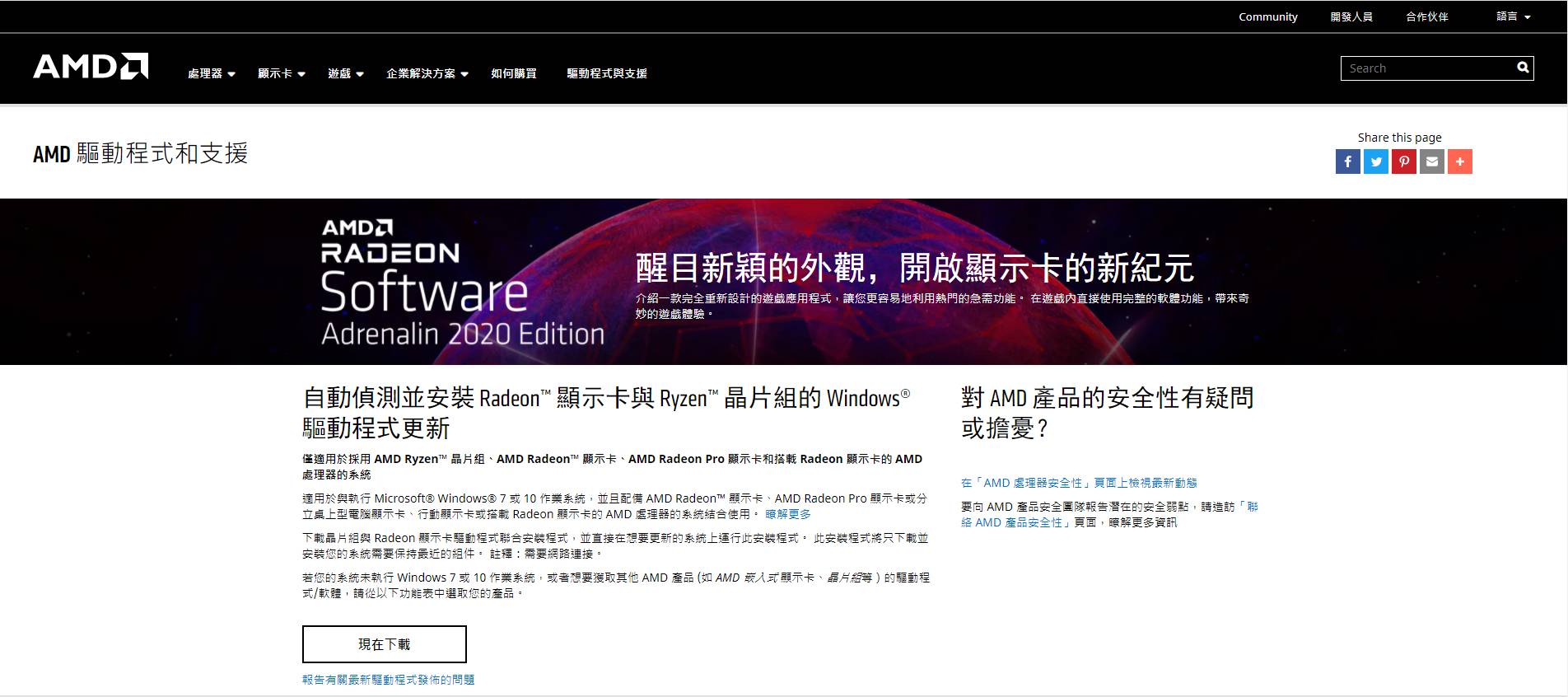Share page on Pinterest
The width and height of the screenshot is (1568, 697).
pos(1403,161)
